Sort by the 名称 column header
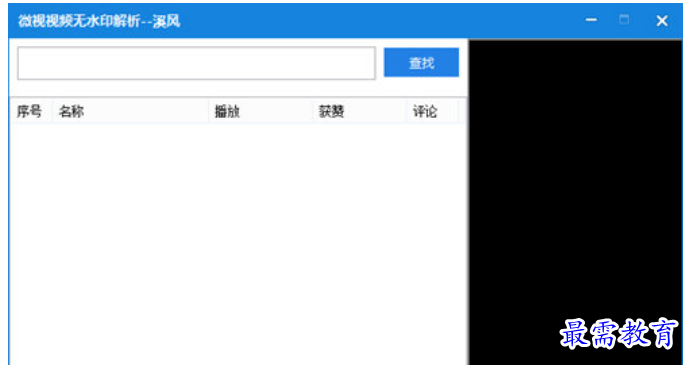Viewport: 684px width, 365px height. pyautogui.click(x=130, y=112)
